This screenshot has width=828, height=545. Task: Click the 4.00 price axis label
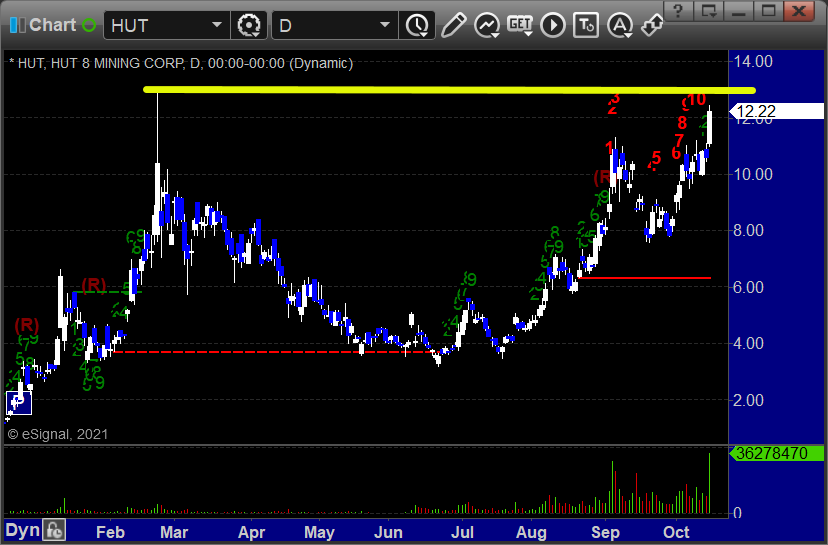pos(749,343)
